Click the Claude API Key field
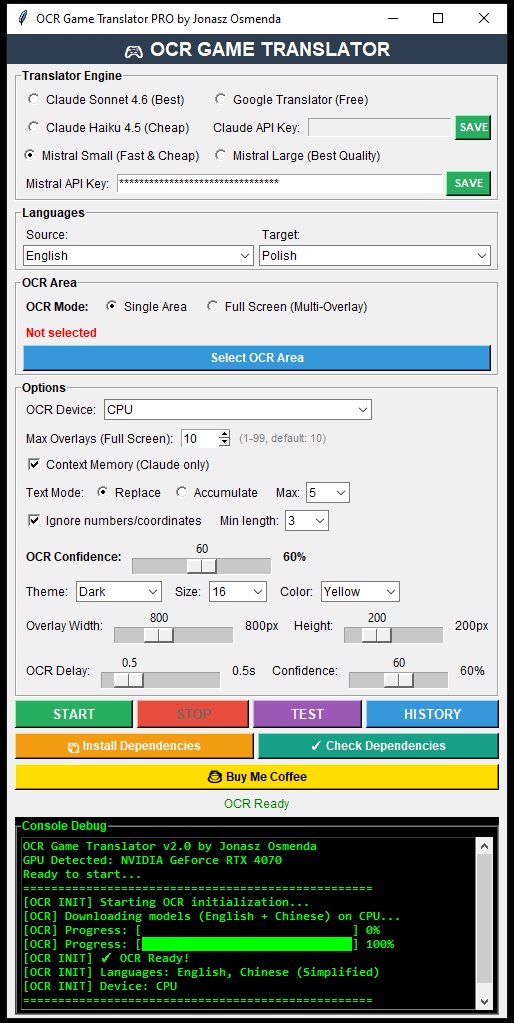The height and width of the screenshot is (1023, 514). (380, 127)
